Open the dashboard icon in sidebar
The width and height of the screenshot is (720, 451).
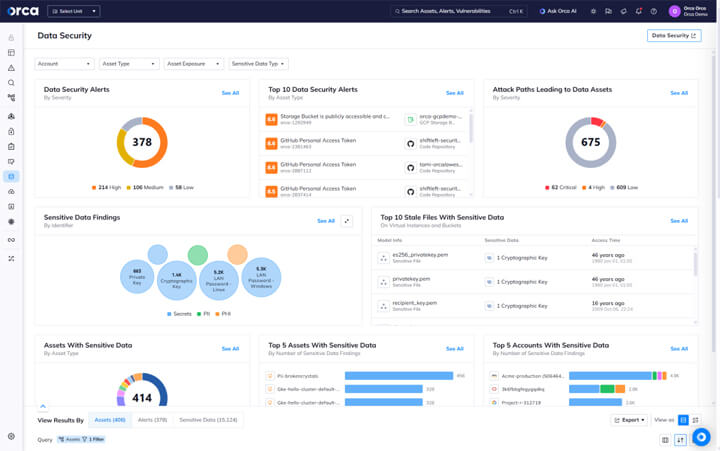tap(11, 53)
